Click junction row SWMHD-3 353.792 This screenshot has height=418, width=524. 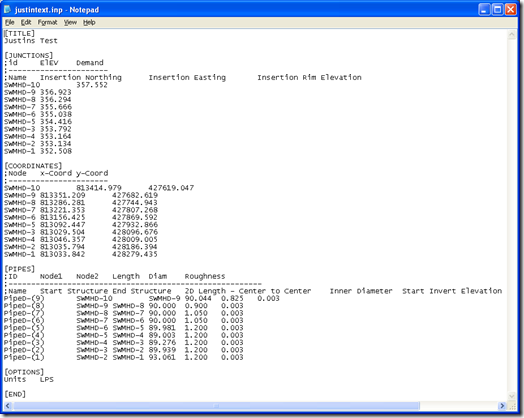coord(38,129)
